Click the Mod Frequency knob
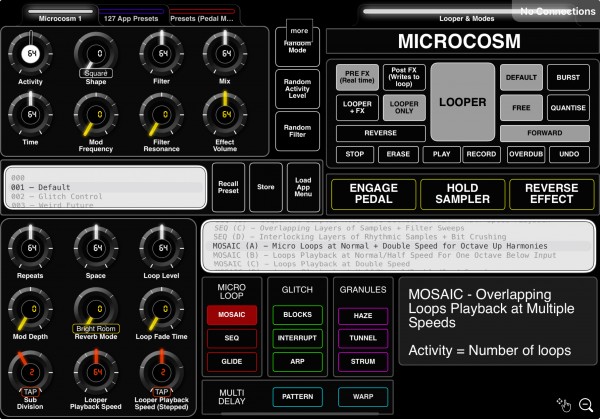The width and height of the screenshot is (600, 419). tap(96, 114)
